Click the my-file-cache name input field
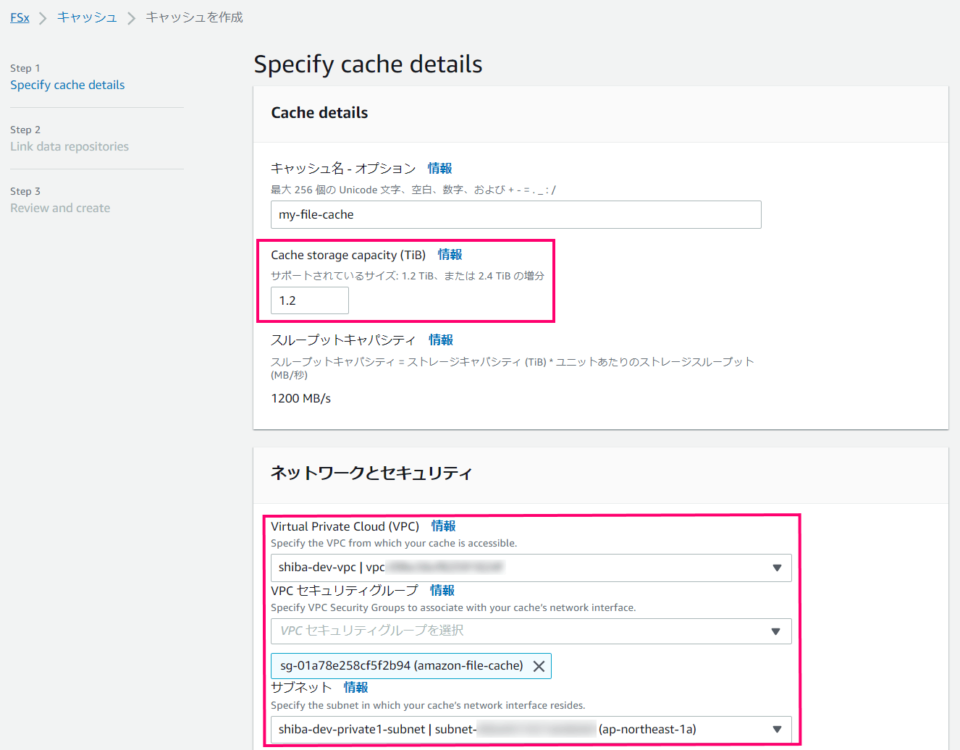 click(515, 214)
